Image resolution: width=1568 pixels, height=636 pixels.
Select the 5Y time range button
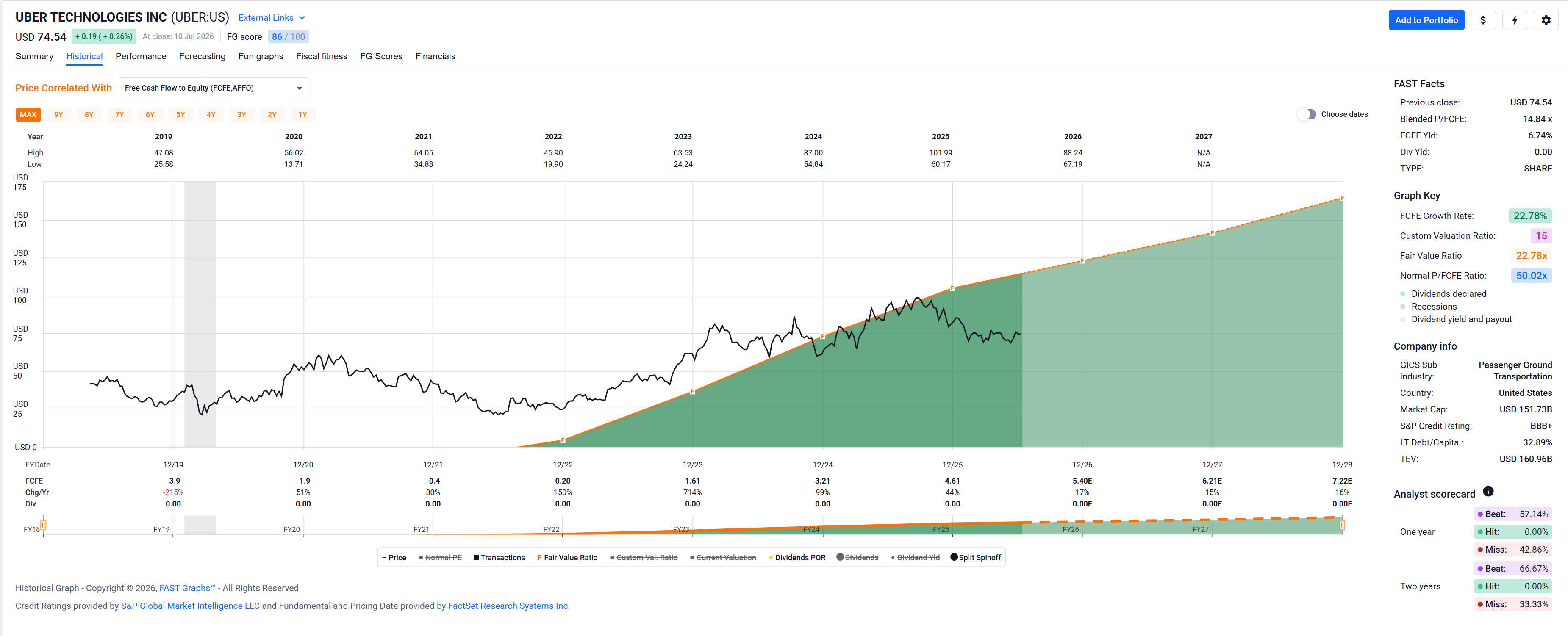(180, 114)
